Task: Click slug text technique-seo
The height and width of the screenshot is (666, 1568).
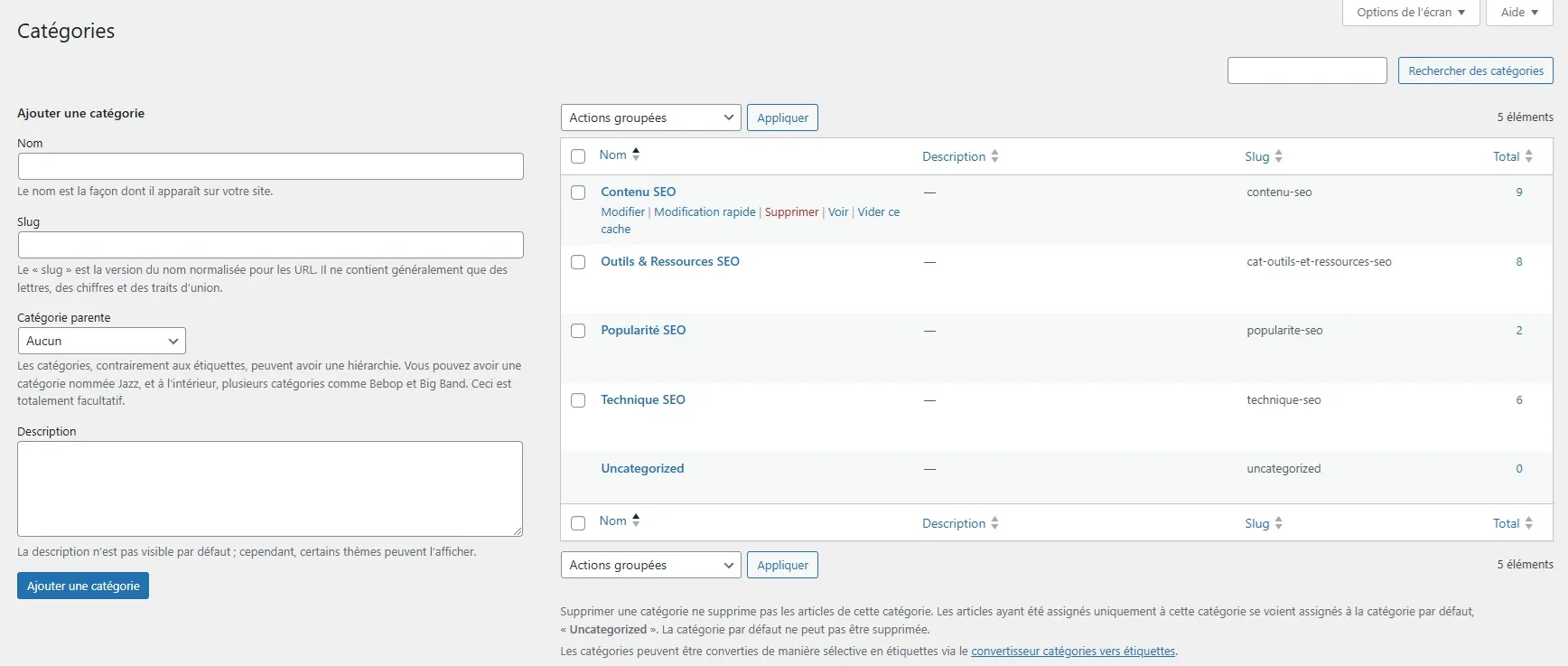Action: click(x=1283, y=399)
